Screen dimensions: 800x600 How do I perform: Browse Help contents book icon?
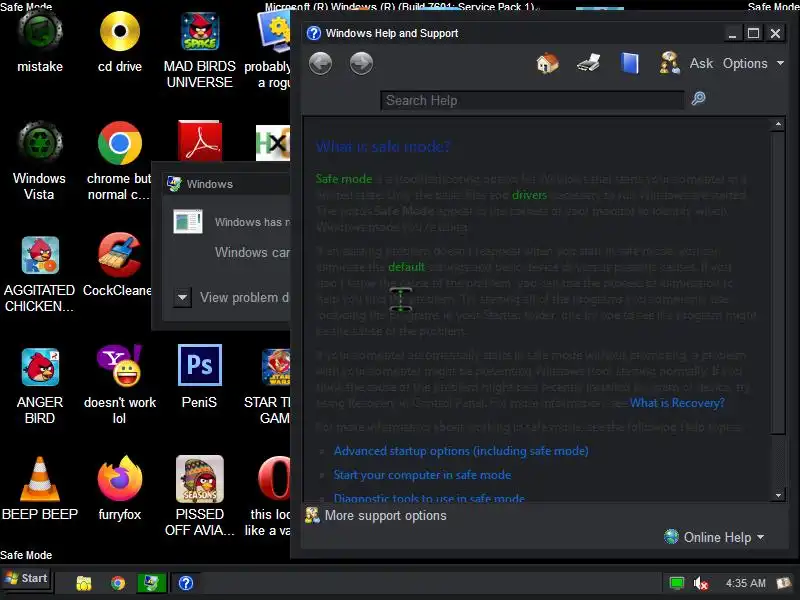630,64
